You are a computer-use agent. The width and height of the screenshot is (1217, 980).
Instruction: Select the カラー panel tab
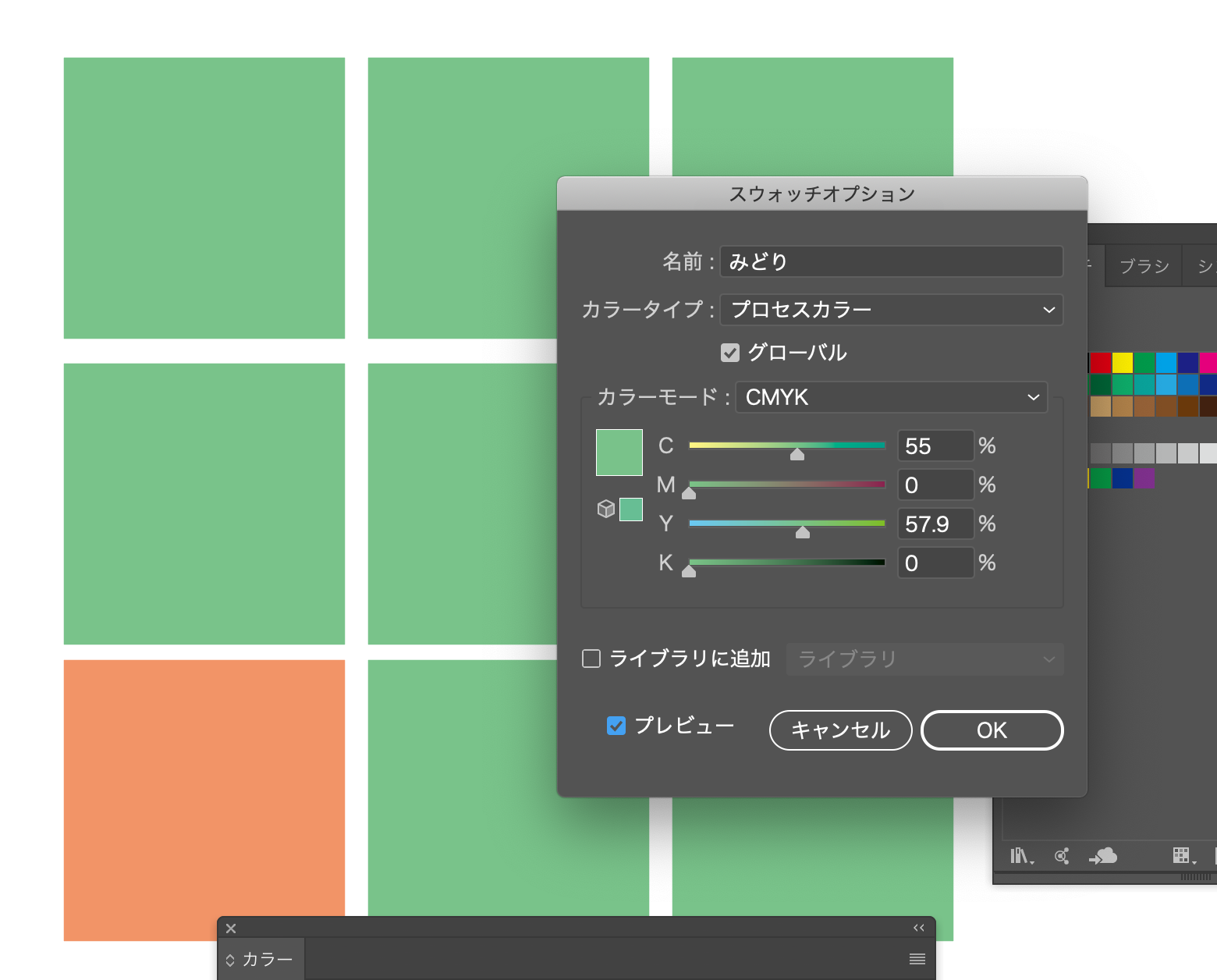click(267, 959)
